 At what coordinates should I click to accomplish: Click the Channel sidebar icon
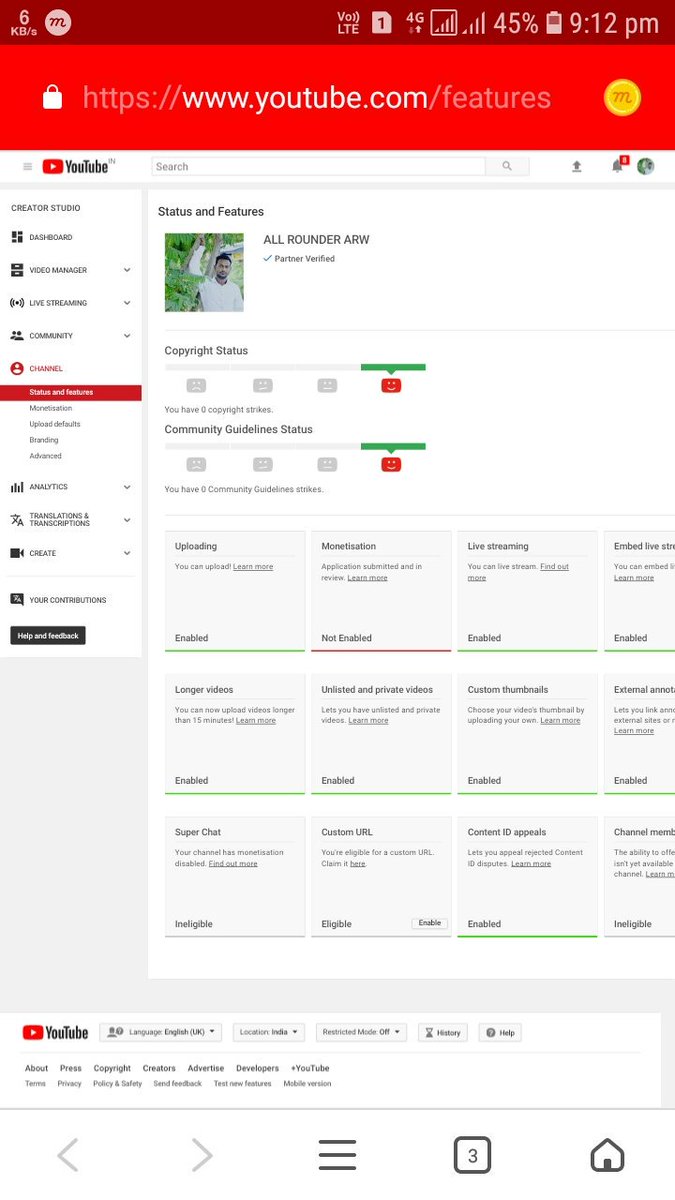[17, 369]
